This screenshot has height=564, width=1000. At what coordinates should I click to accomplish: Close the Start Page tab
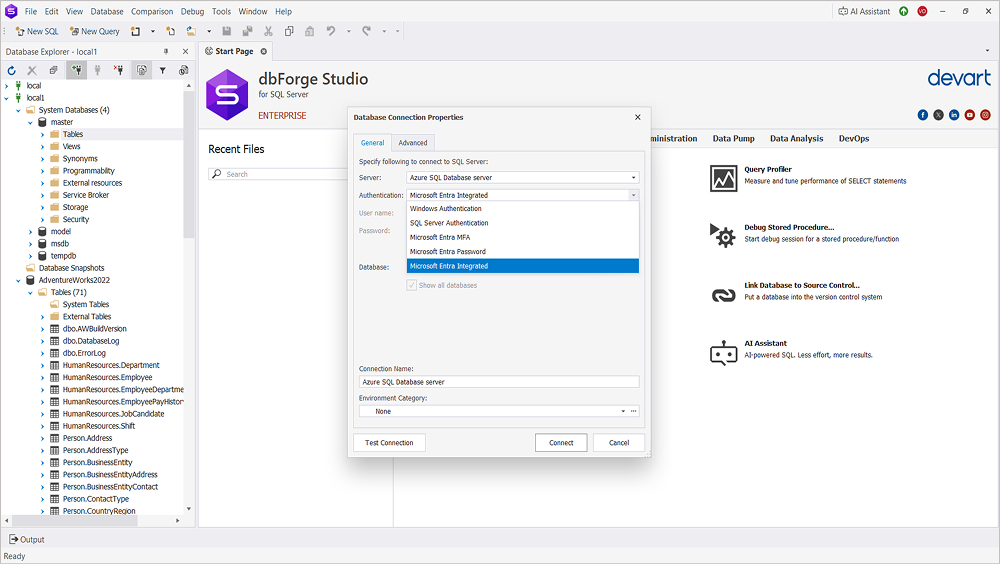click(x=263, y=51)
